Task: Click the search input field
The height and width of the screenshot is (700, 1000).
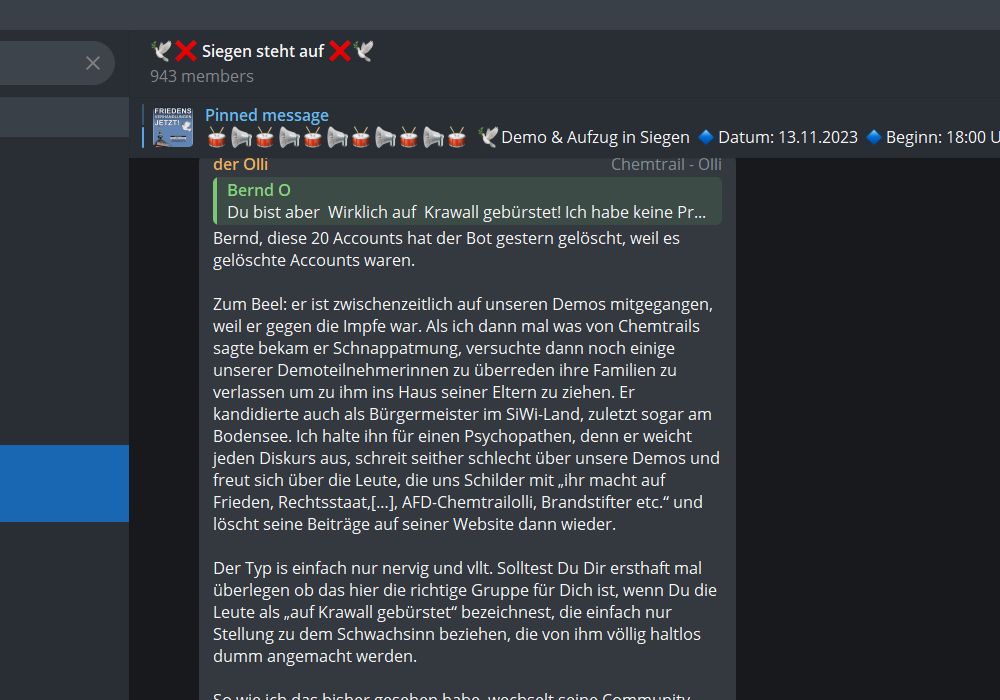Action: pos(38,63)
